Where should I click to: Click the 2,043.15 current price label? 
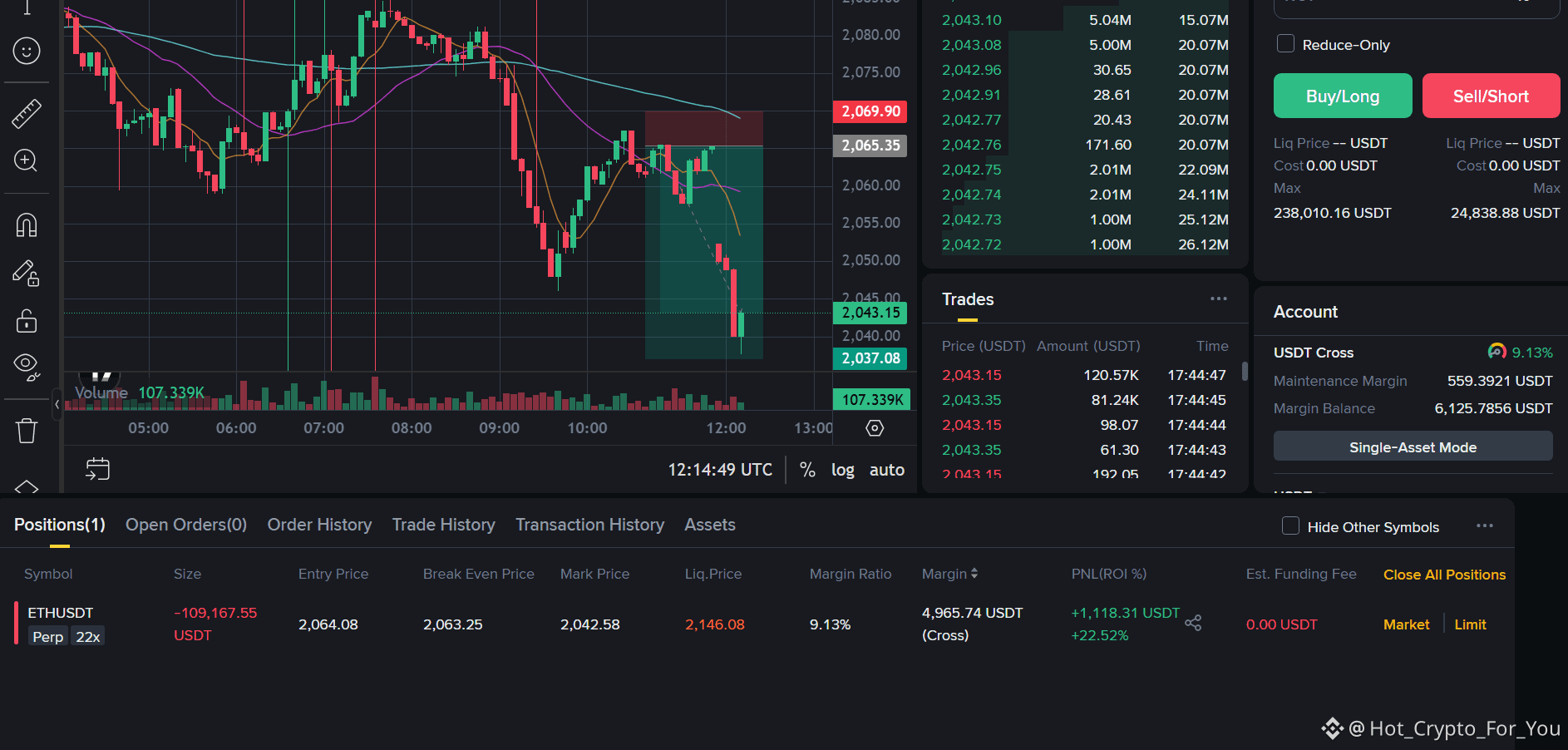coord(870,313)
